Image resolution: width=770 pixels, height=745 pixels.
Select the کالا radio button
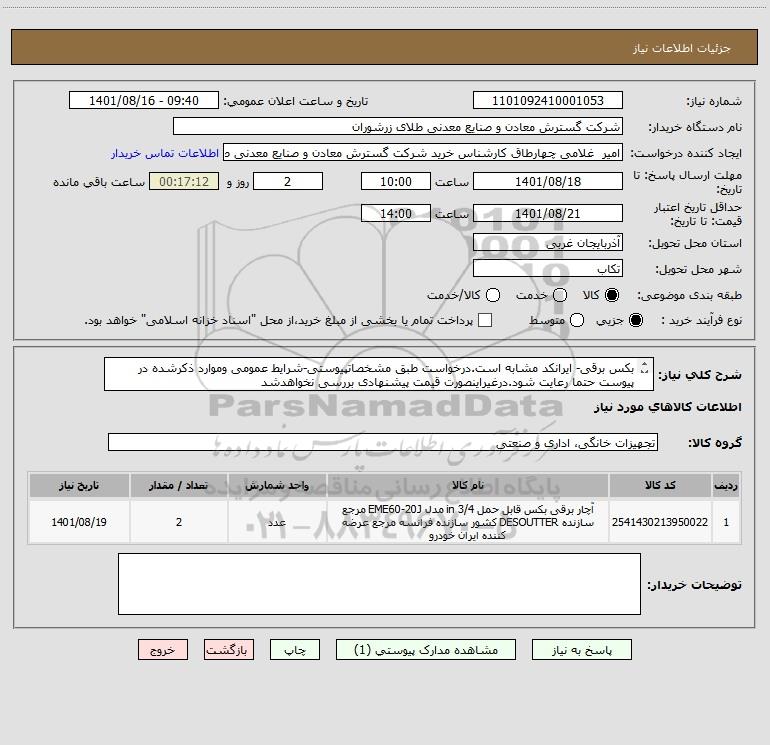[612, 295]
